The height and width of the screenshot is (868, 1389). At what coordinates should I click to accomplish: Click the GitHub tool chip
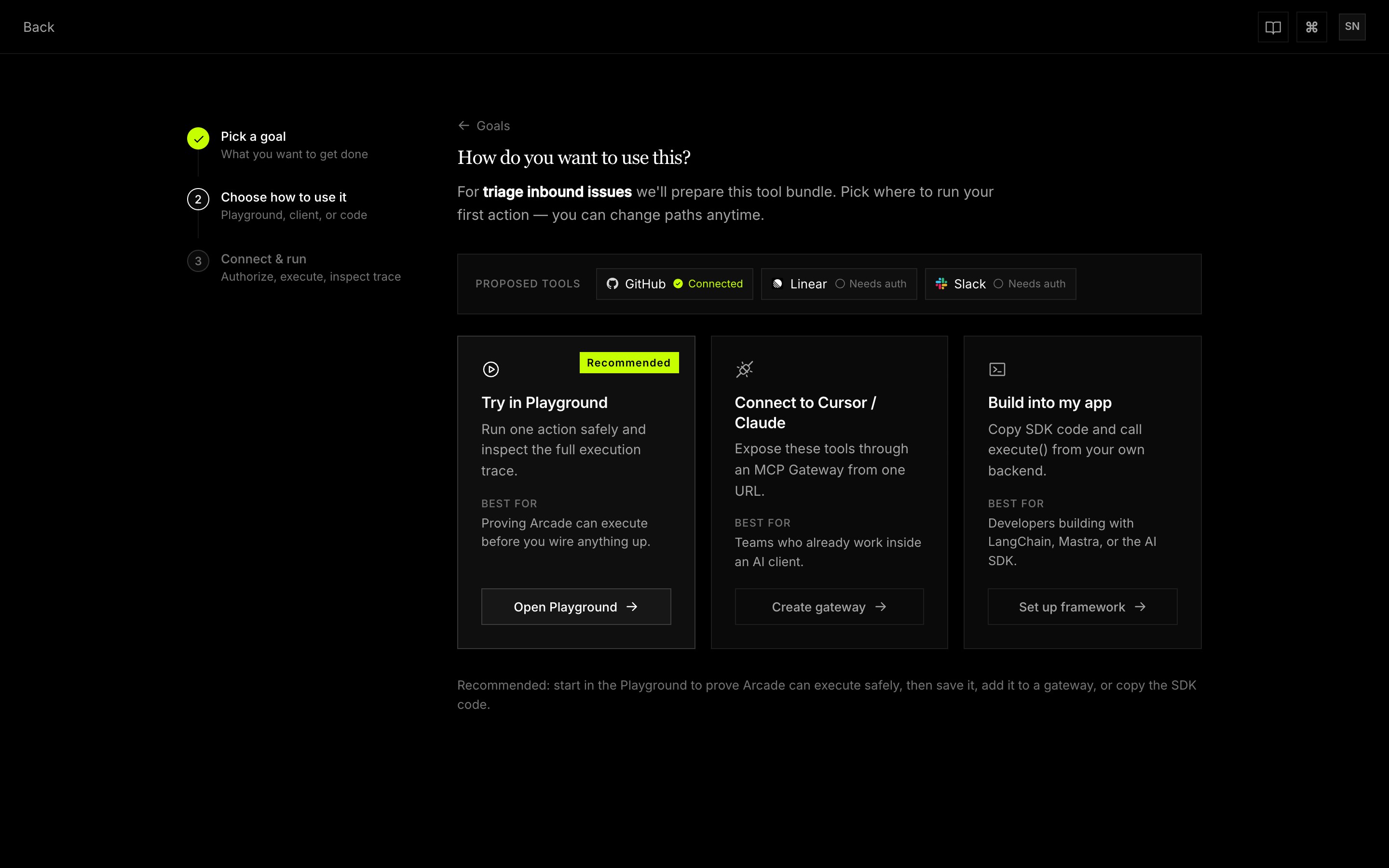point(674,284)
